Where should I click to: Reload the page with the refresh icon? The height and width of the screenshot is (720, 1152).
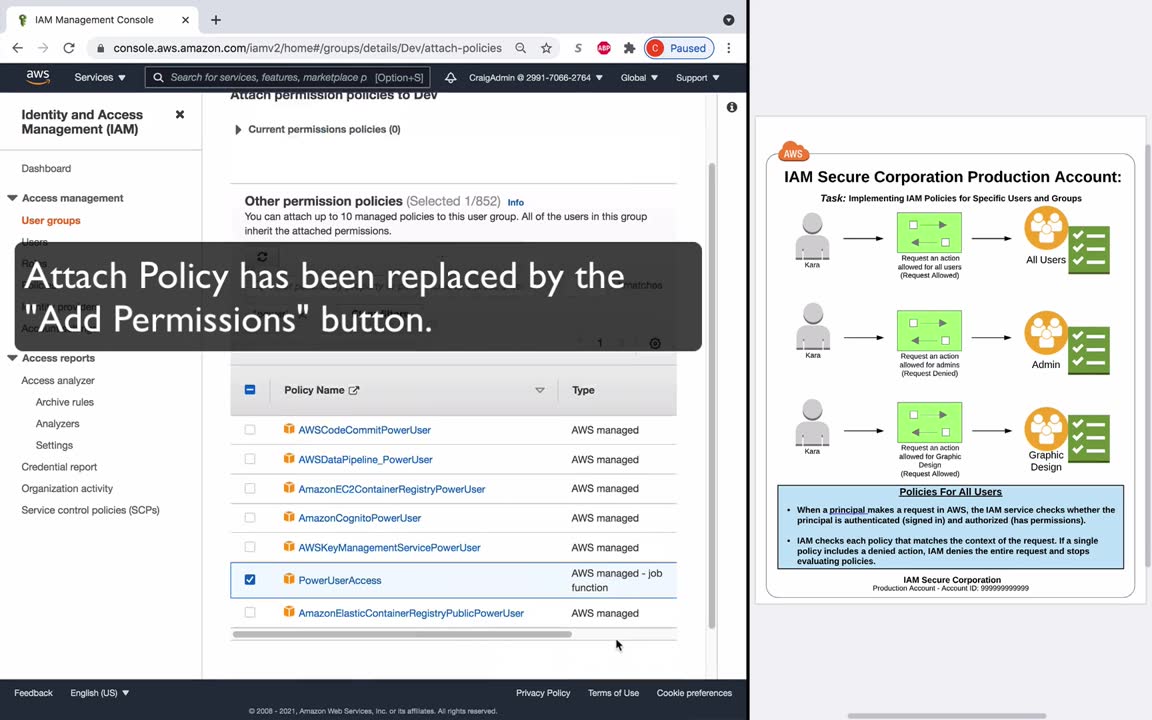tap(69, 48)
